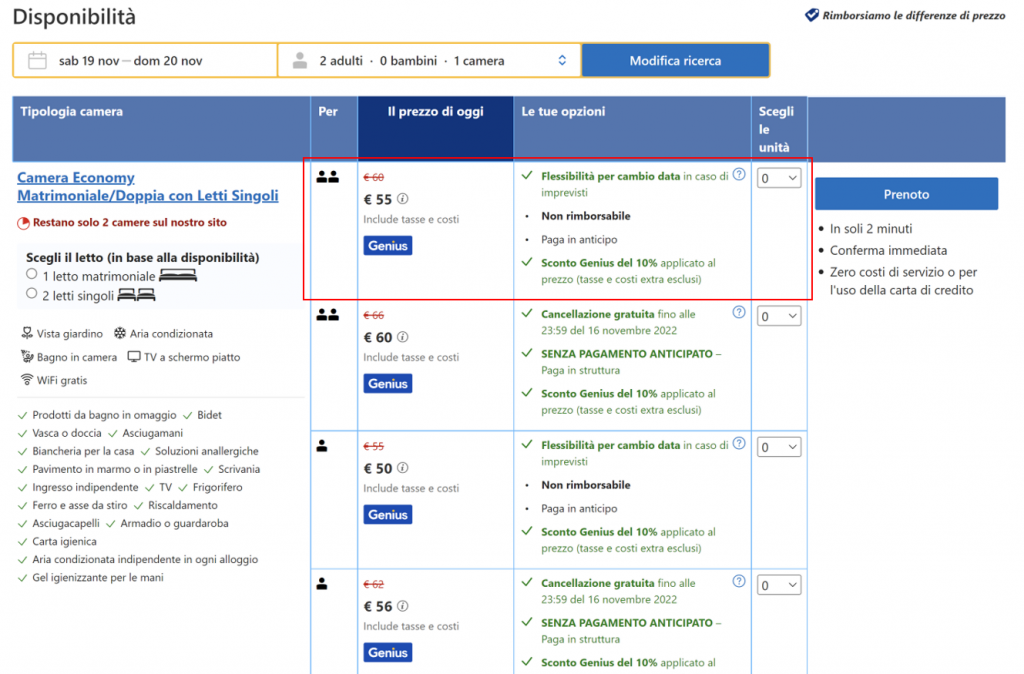This screenshot has width=1024, height=674.
Task: Click the Il prezzo di oggi column header
Action: 435,112
